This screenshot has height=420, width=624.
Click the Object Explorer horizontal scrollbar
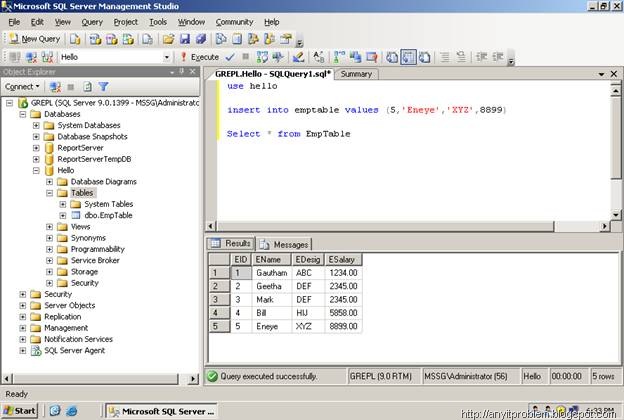[x=96, y=379]
